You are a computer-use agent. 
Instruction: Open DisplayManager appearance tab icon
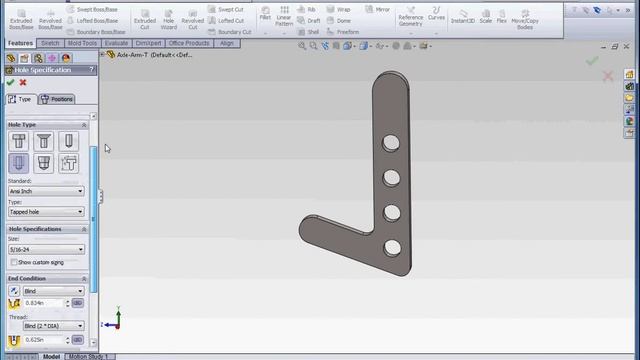(x=66, y=58)
